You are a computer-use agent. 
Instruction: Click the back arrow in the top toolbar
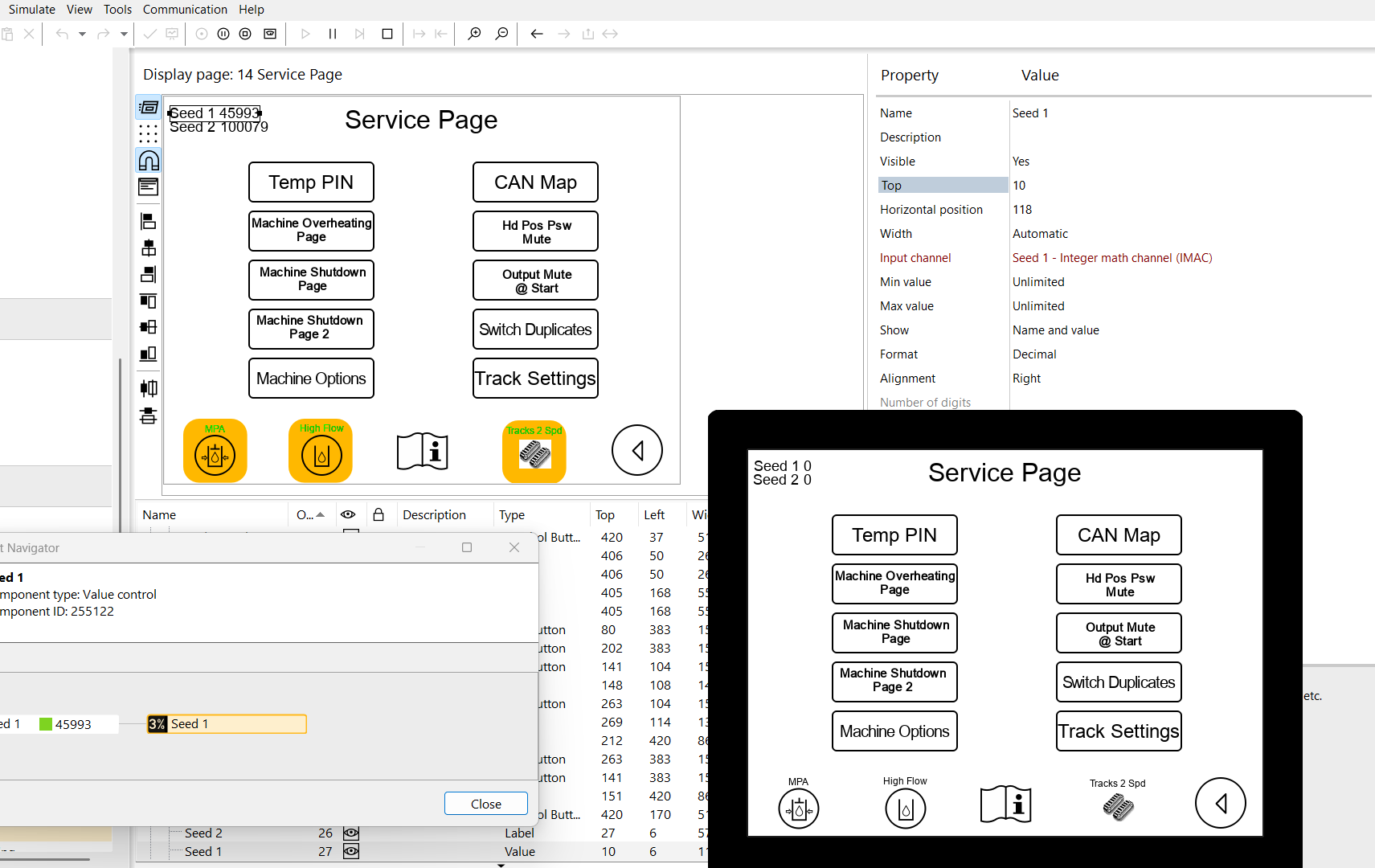pyautogui.click(x=537, y=34)
